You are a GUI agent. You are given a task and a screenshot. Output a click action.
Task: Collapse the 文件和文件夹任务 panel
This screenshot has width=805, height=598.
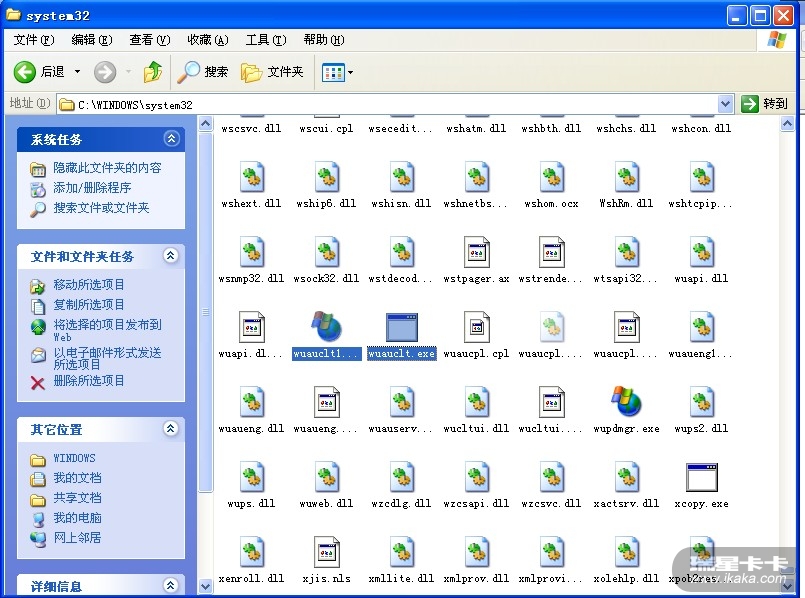click(171, 255)
